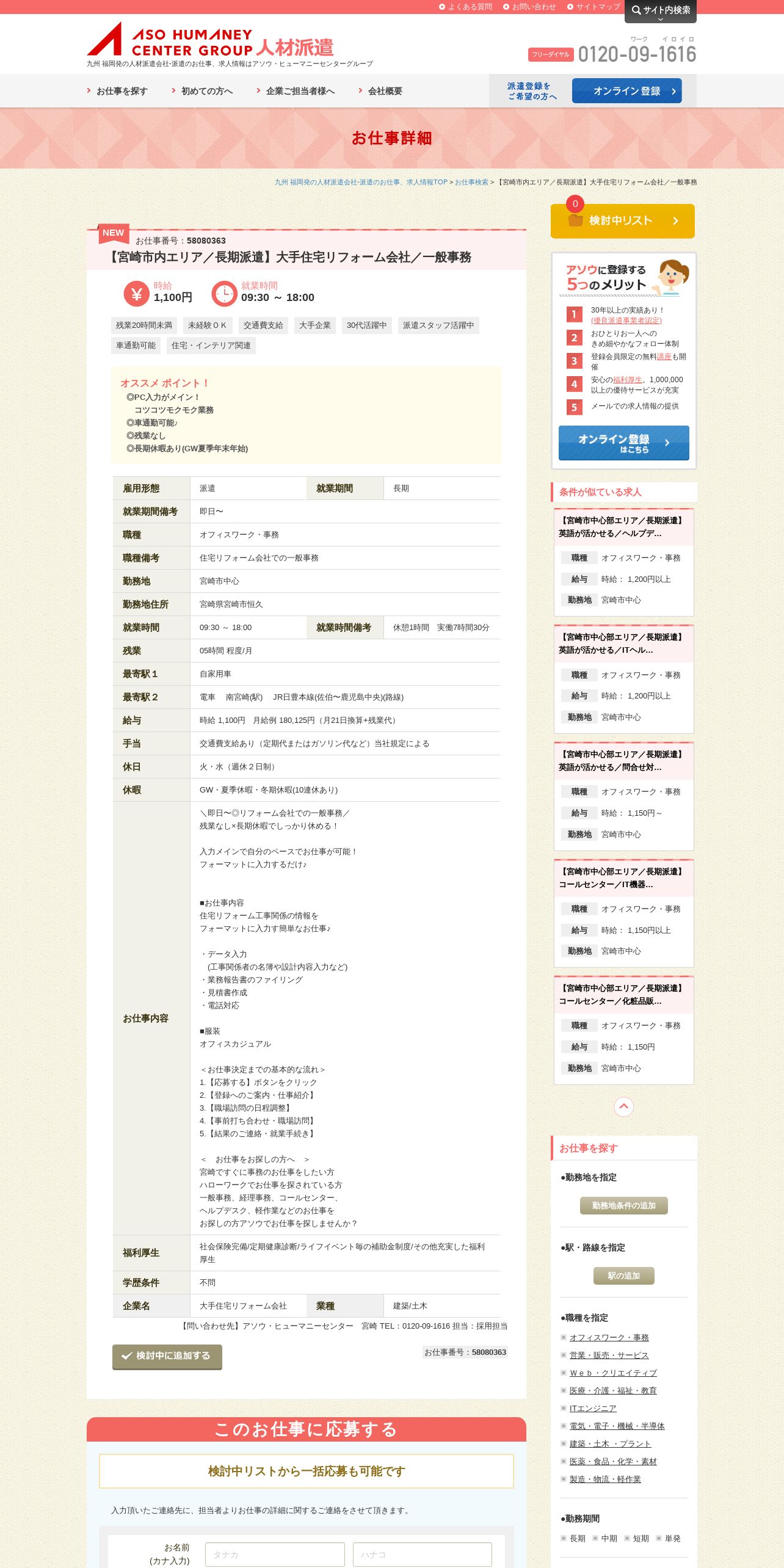Image resolution: width=784 pixels, height=1568 pixels.
Task: Select job type 営業・販売・サービス
Action: 609,1356
